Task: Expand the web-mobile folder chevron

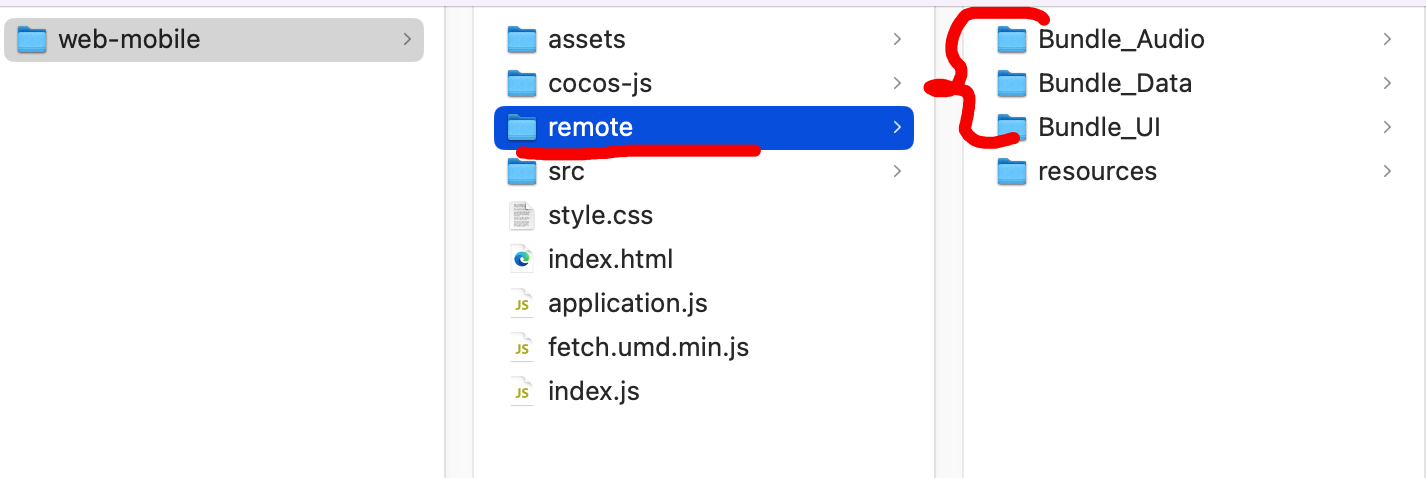Action: (x=407, y=40)
